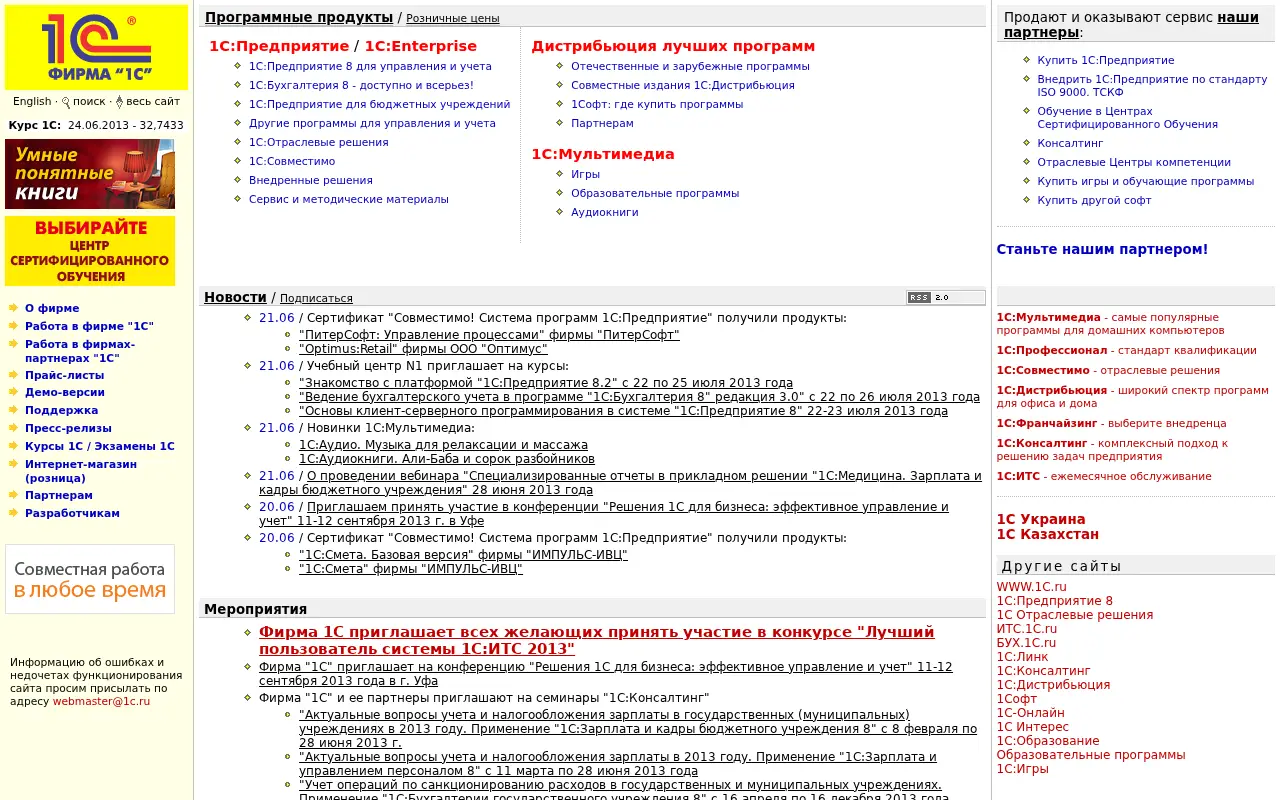Open 1С:Бухгалтерия 8 - доступно и всерьез!
The width and height of the screenshot is (1280, 800).
point(361,85)
